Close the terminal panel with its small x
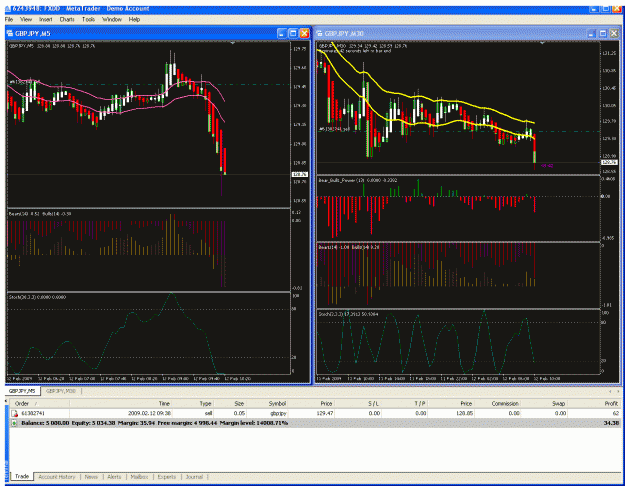The height and width of the screenshot is (486, 625). tap(6, 400)
